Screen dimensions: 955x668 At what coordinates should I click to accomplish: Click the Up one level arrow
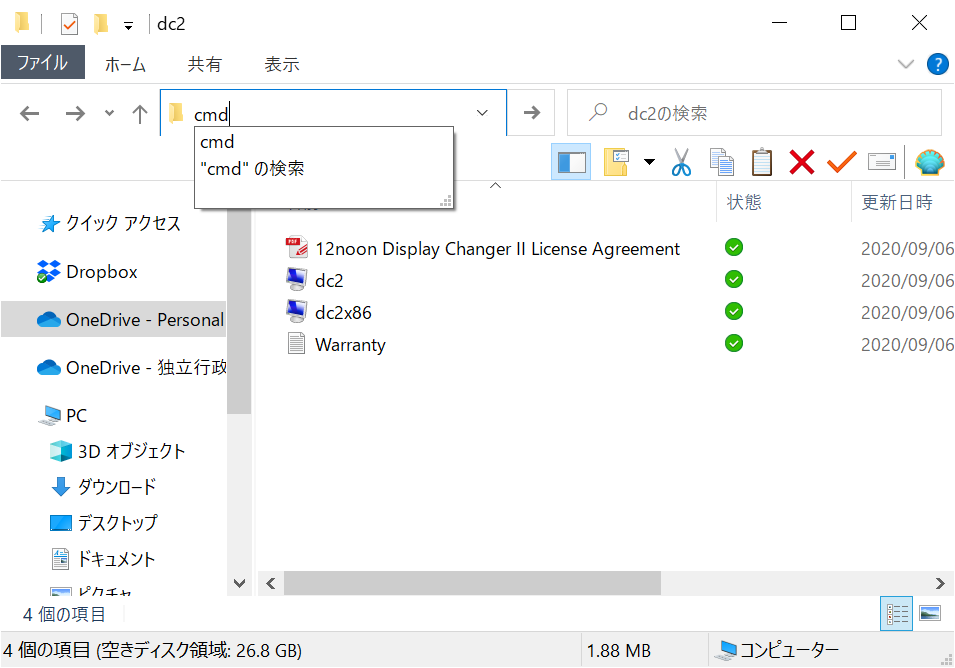point(140,113)
